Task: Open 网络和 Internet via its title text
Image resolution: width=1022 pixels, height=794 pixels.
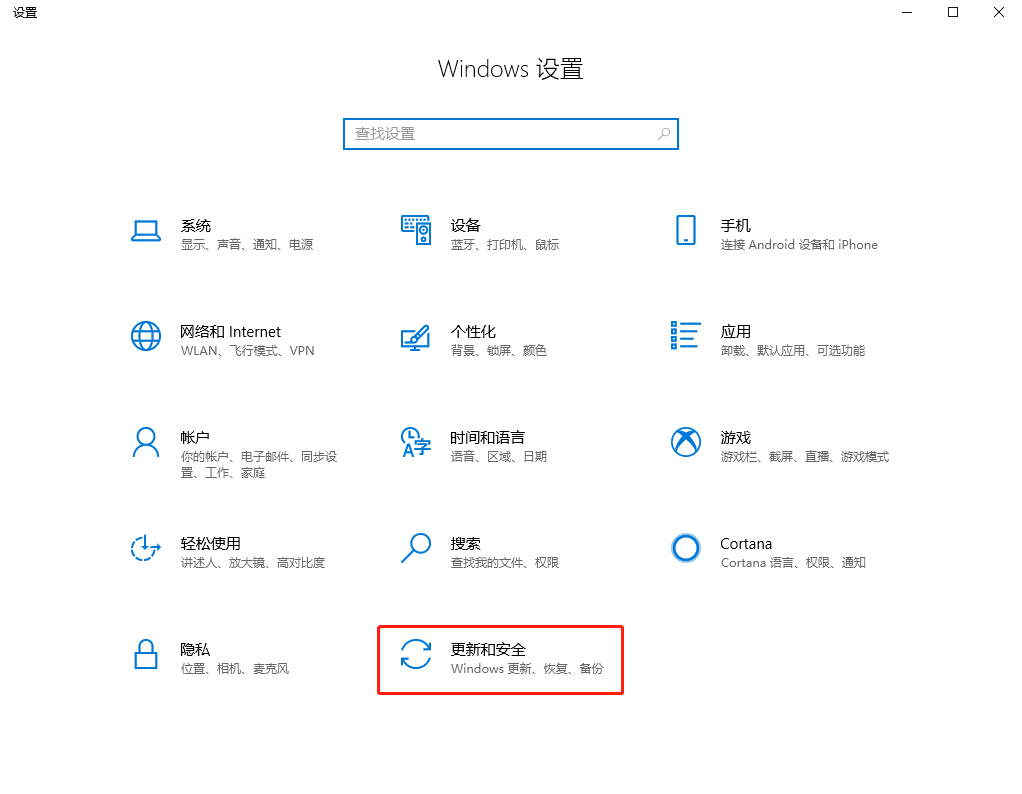Action: 230,332
